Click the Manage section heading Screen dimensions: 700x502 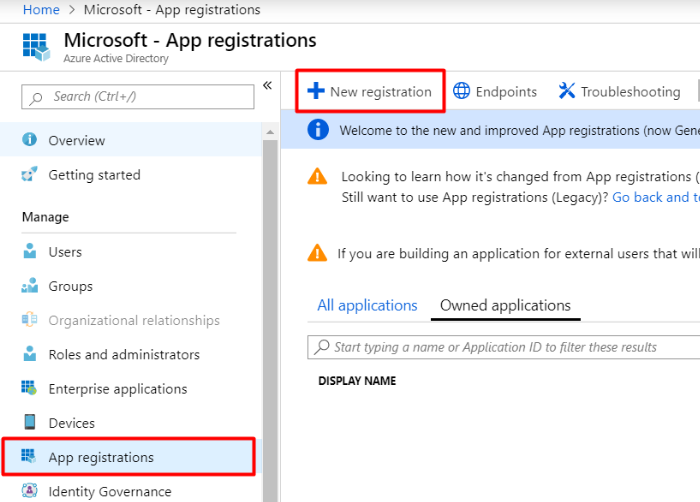[x=46, y=217]
